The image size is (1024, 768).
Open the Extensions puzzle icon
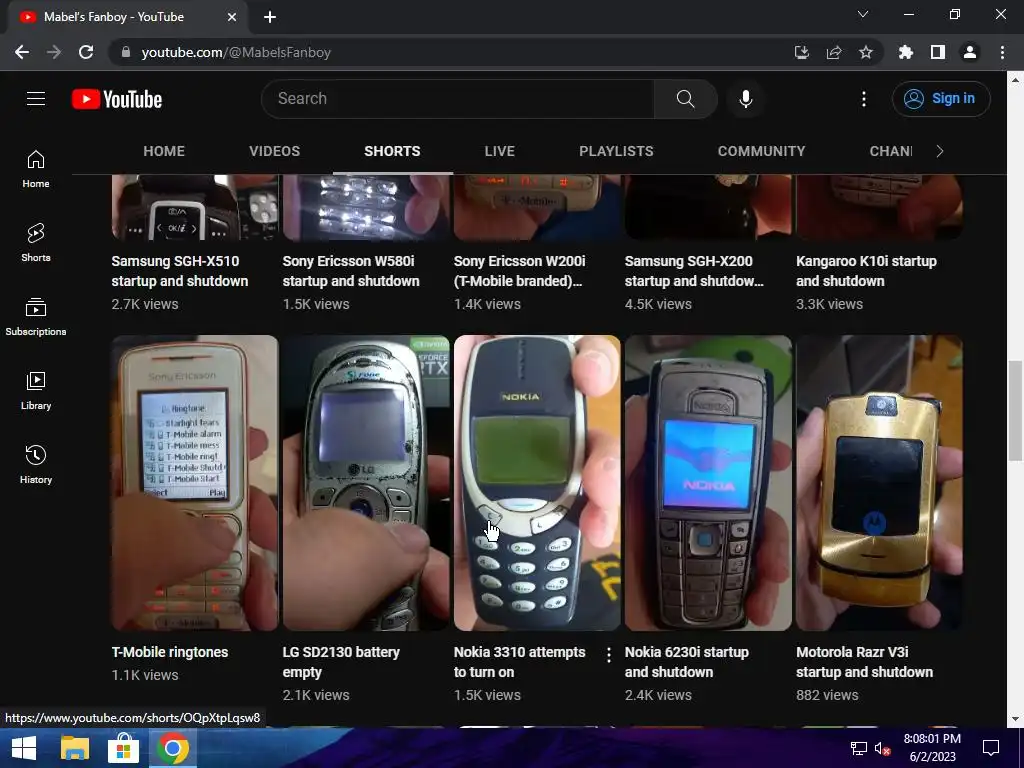[x=905, y=52]
